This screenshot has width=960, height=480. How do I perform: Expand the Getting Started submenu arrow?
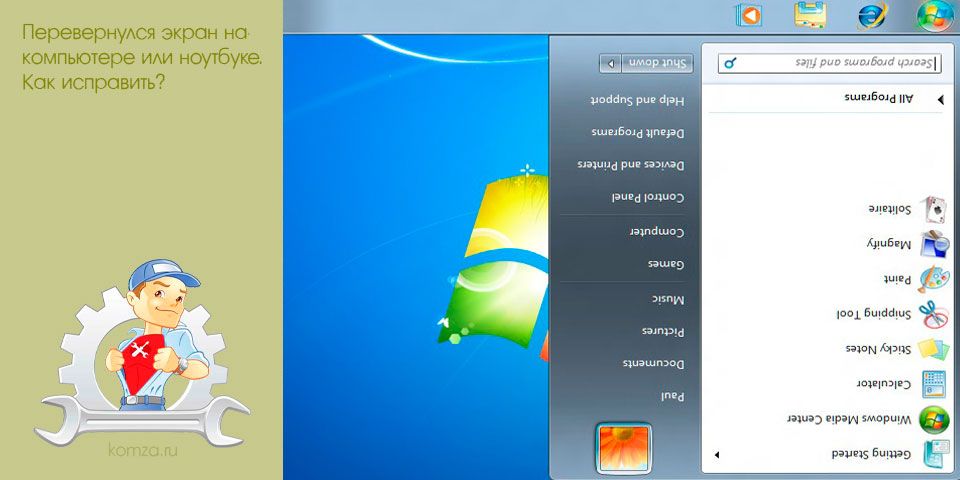pos(716,455)
